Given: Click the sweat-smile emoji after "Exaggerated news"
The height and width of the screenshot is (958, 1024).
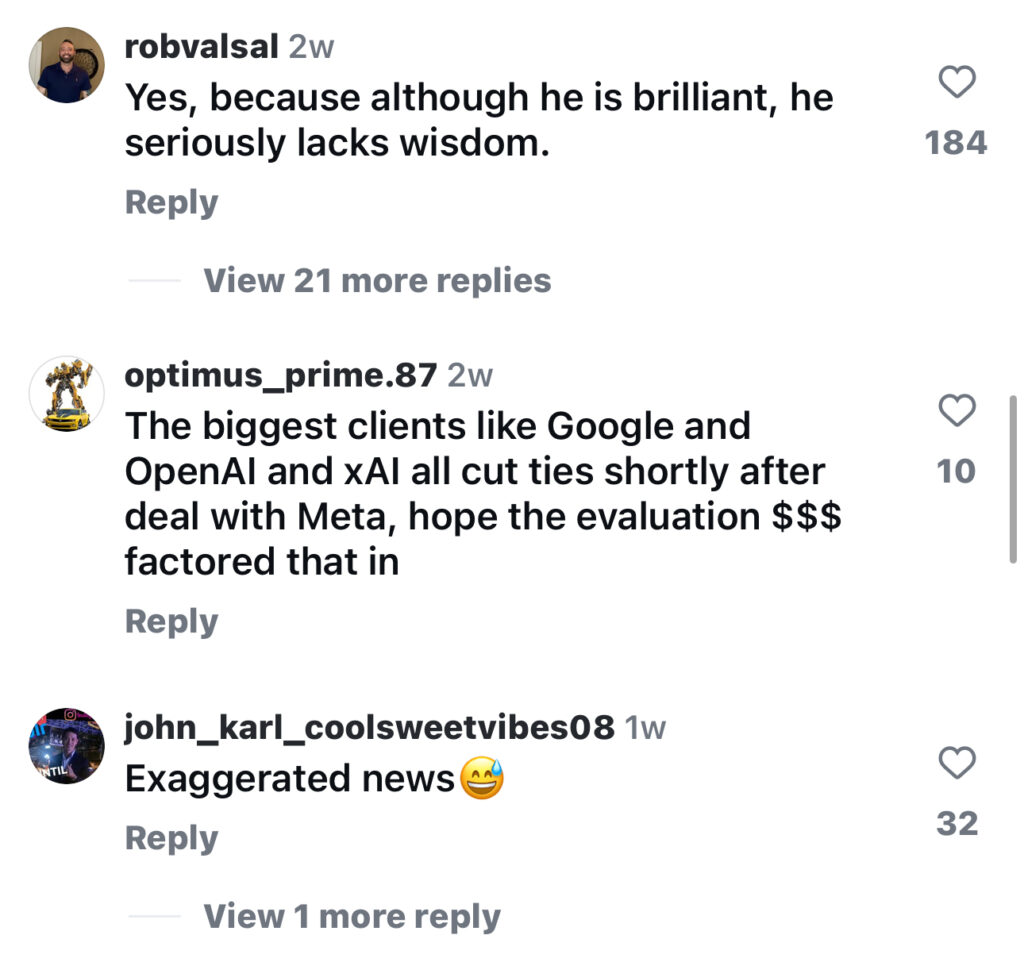Looking at the screenshot, I should click(481, 779).
